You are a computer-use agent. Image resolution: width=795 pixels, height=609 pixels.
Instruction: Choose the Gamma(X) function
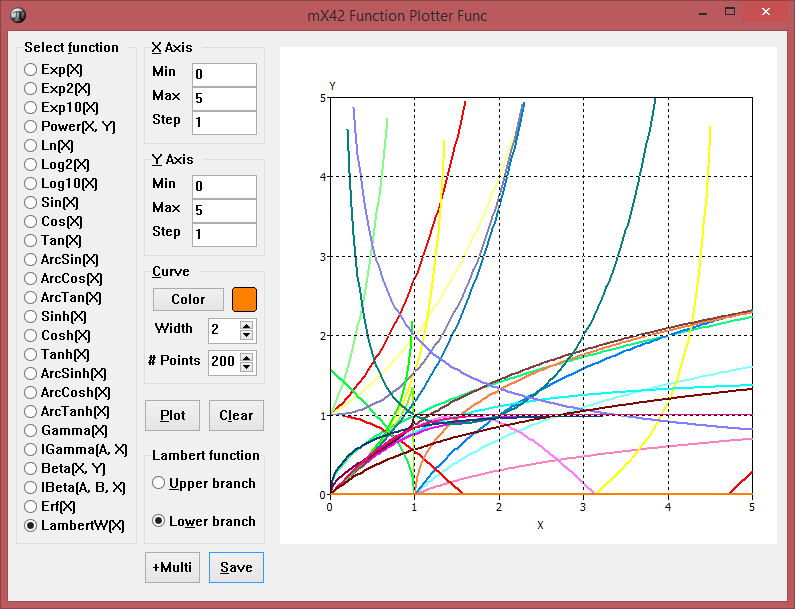click(x=32, y=430)
